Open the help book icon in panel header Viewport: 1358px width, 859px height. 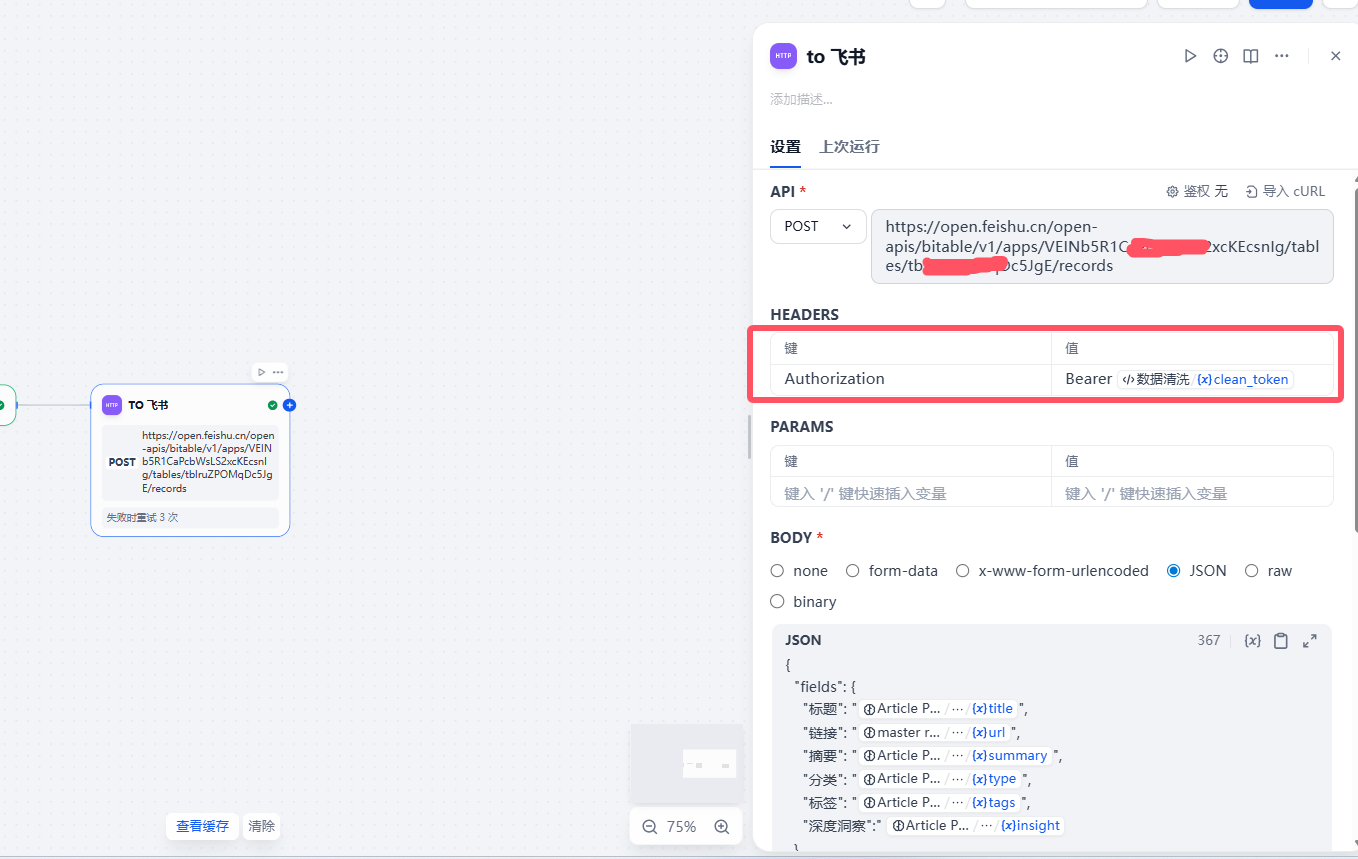pos(1250,56)
